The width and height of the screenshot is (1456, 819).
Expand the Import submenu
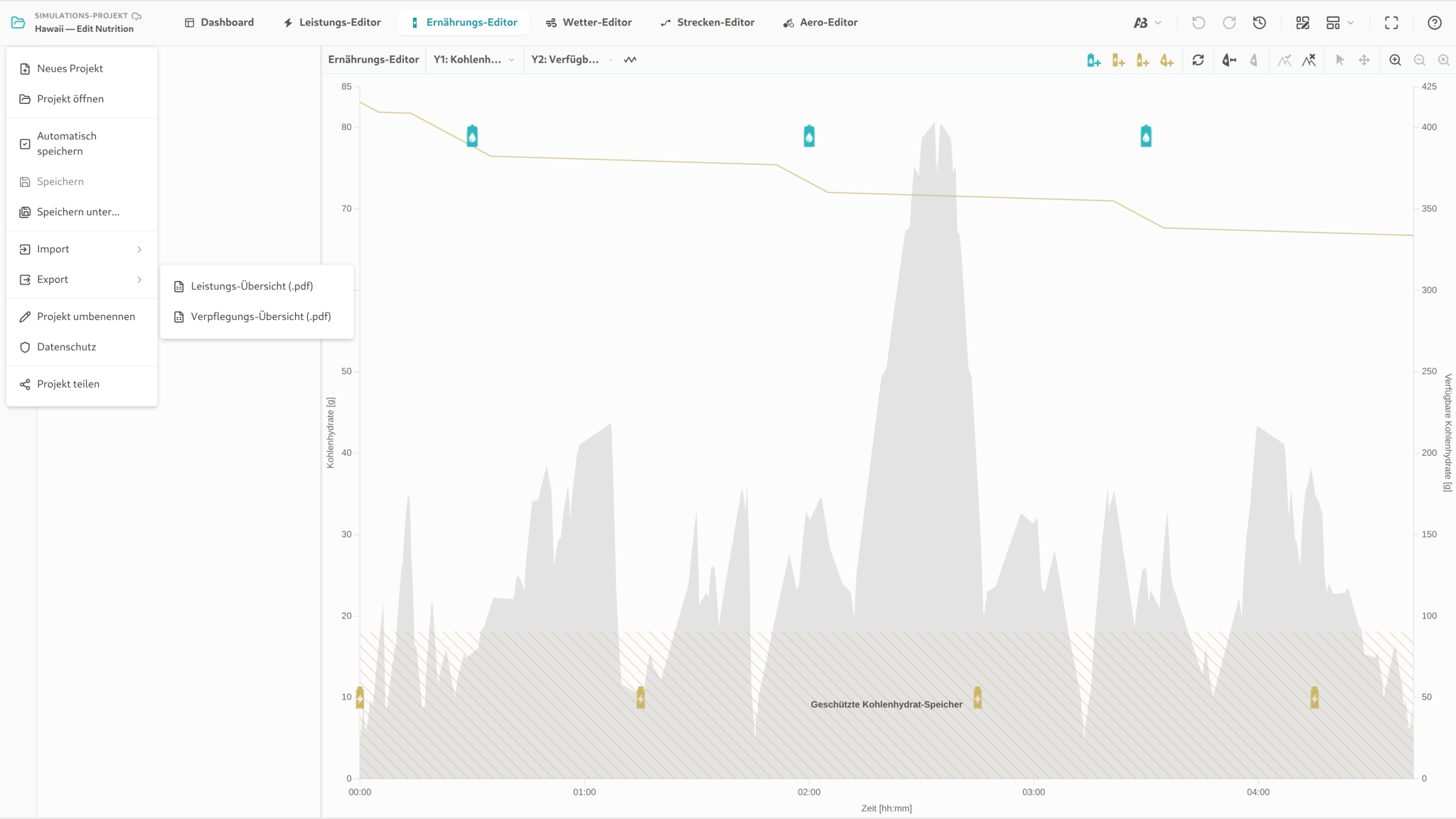click(82, 250)
